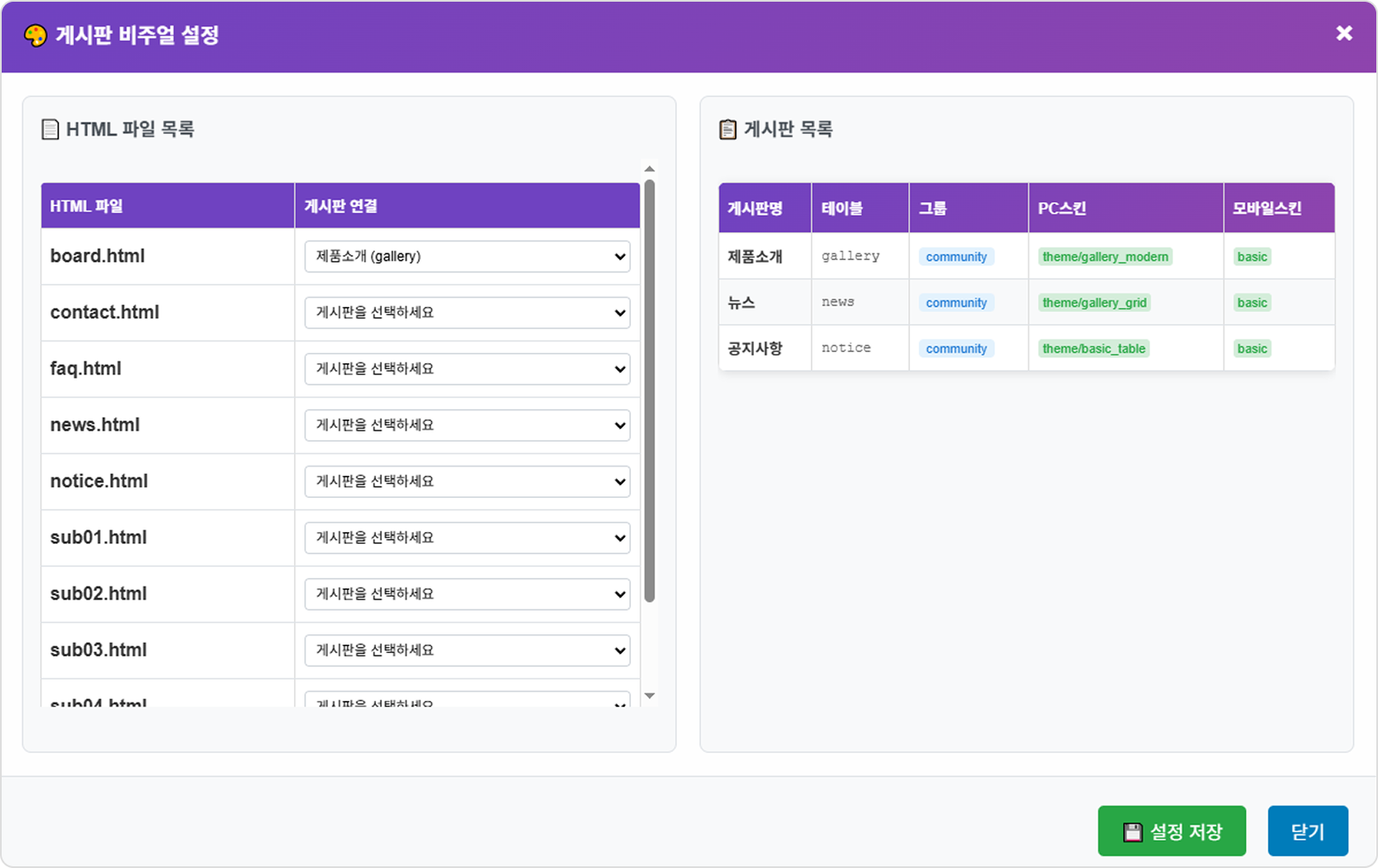Click the sub01.html file name
The image size is (1378, 868).
click(98, 537)
